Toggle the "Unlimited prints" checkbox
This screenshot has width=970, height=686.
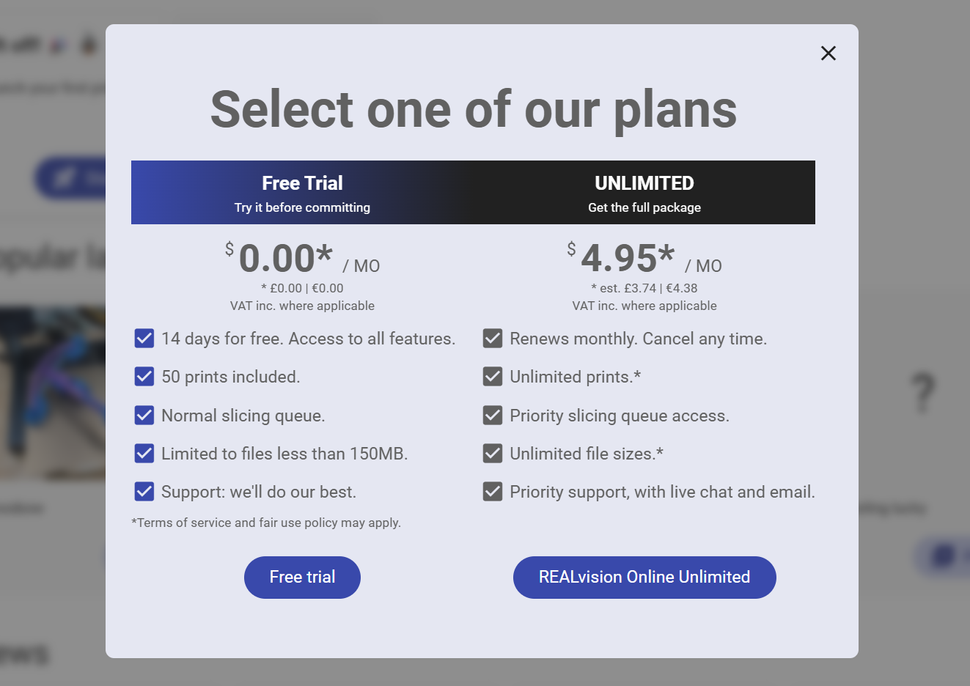coord(492,377)
